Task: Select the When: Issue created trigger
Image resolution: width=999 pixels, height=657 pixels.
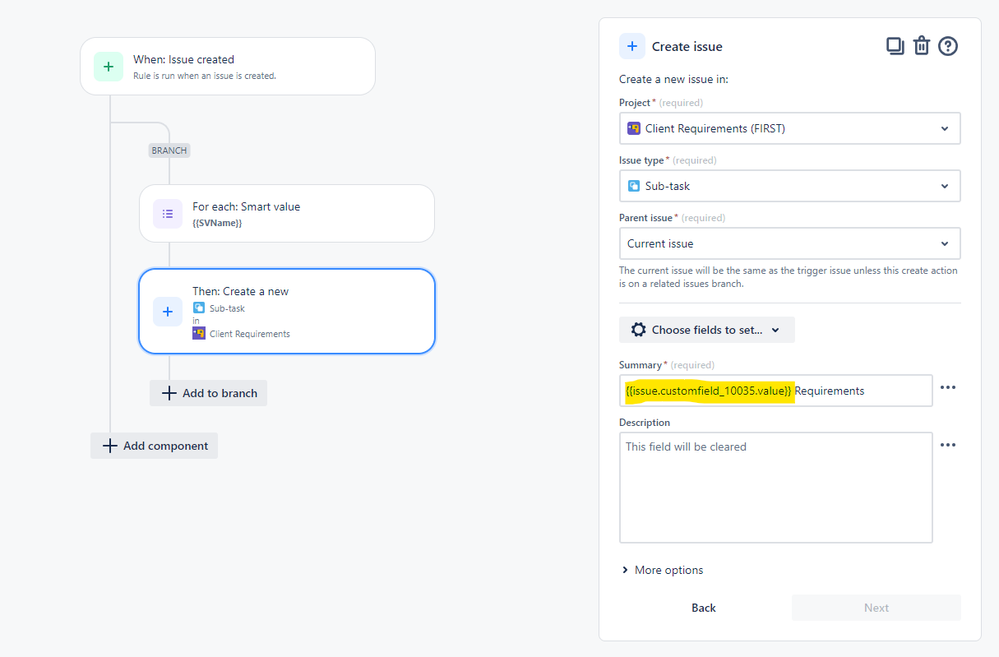Action: point(227,66)
